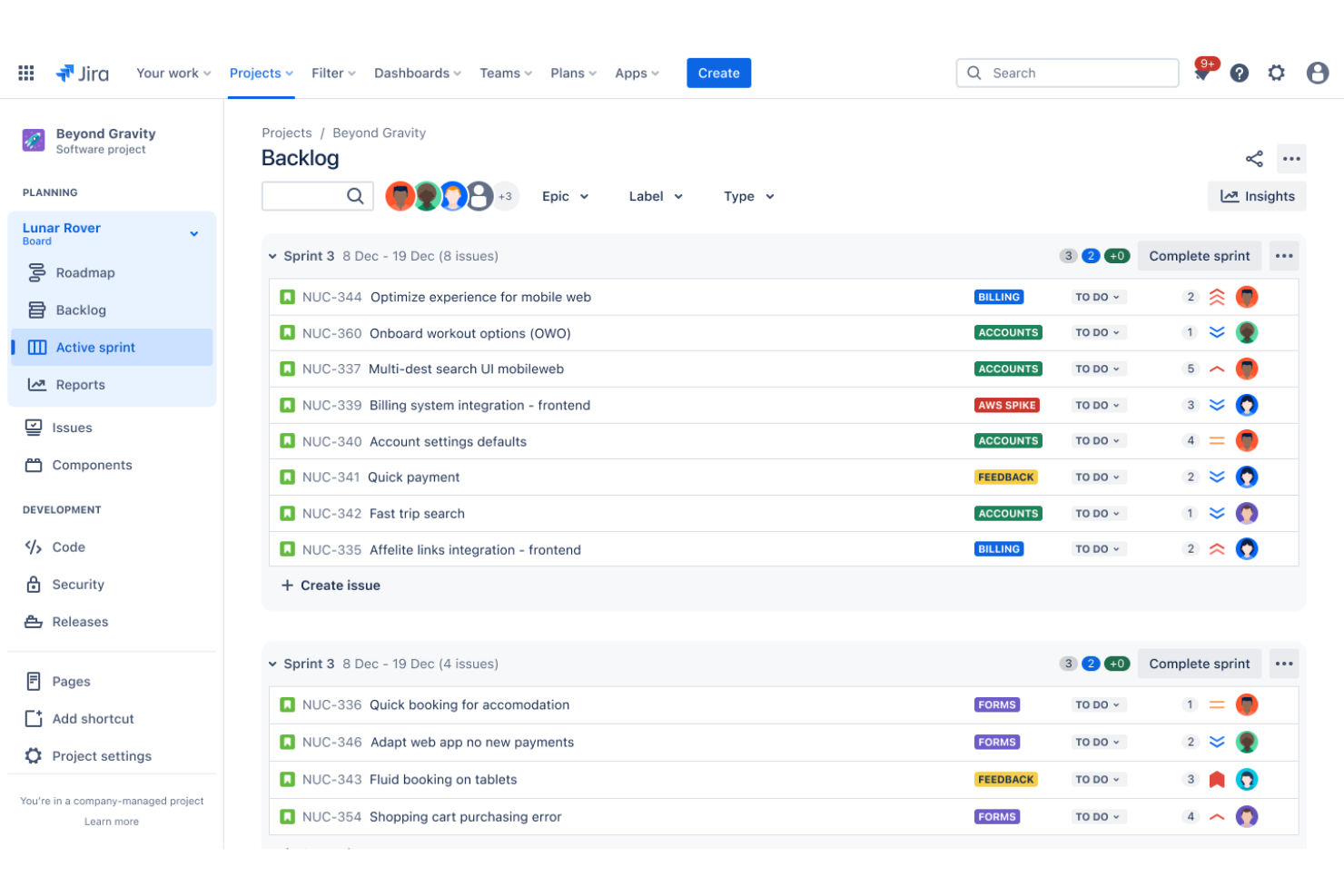Click the top Search field
The image size is (1344, 896).
(x=1067, y=73)
